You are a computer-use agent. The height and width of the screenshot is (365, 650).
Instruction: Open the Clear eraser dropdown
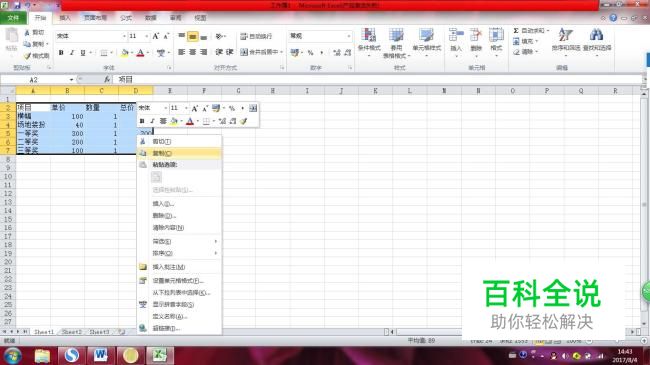coord(525,52)
